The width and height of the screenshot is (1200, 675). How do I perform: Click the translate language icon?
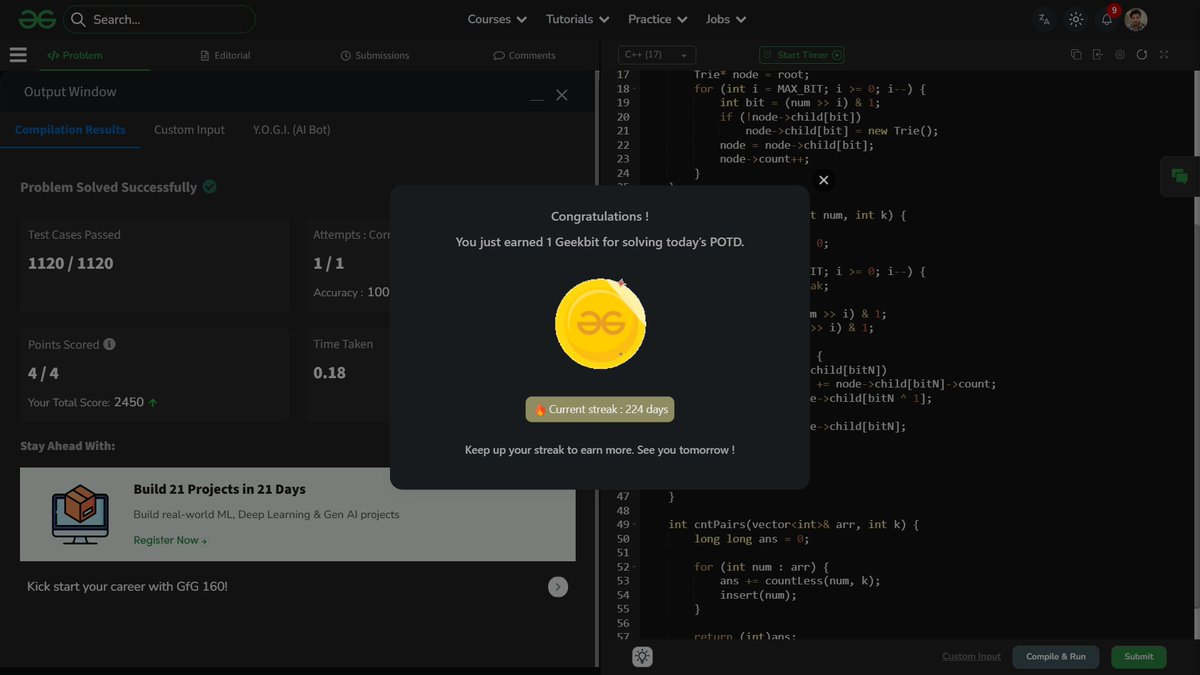pos(1043,19)
